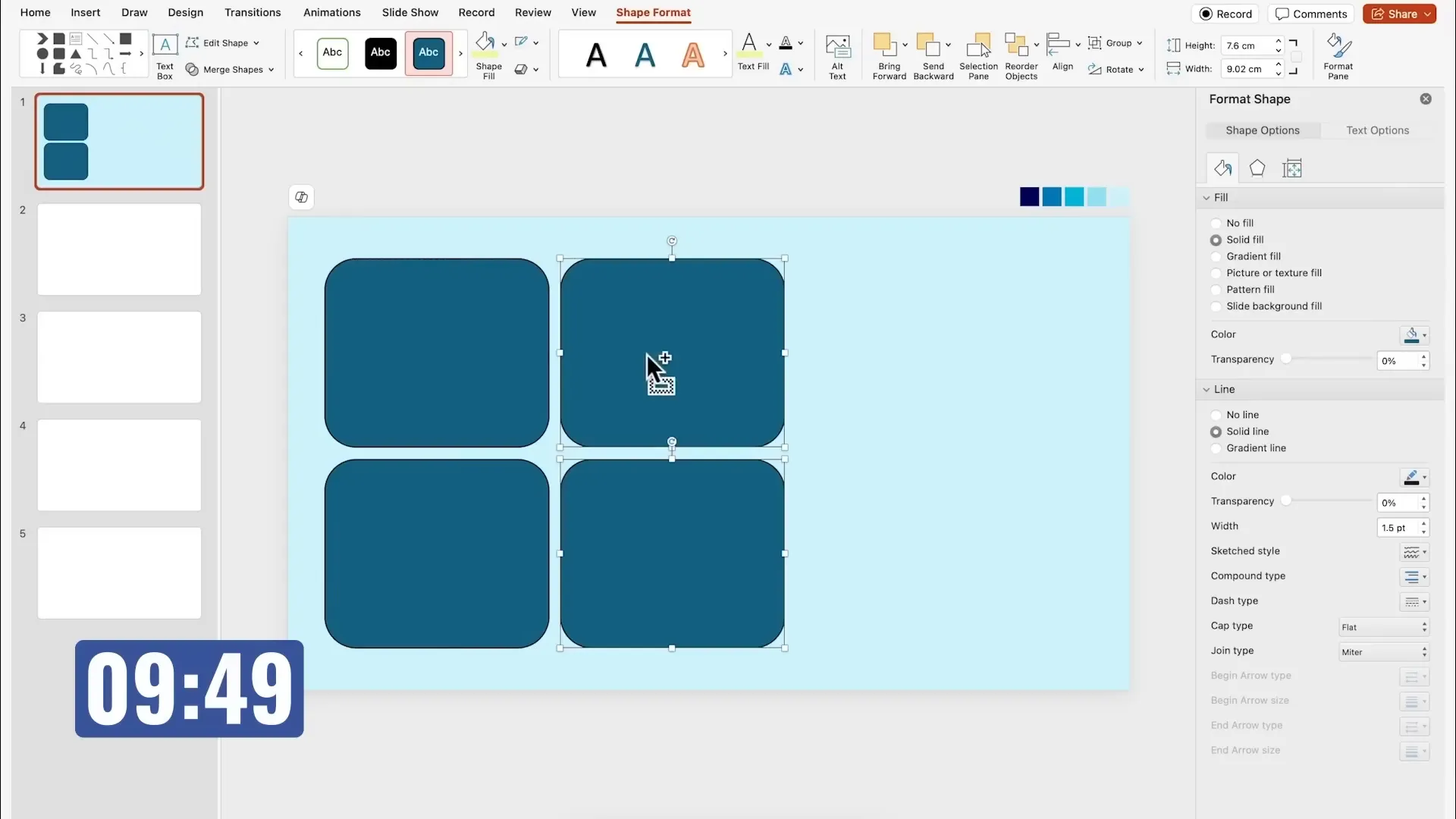Select the No line radio button

click(x=1216, y=416)
